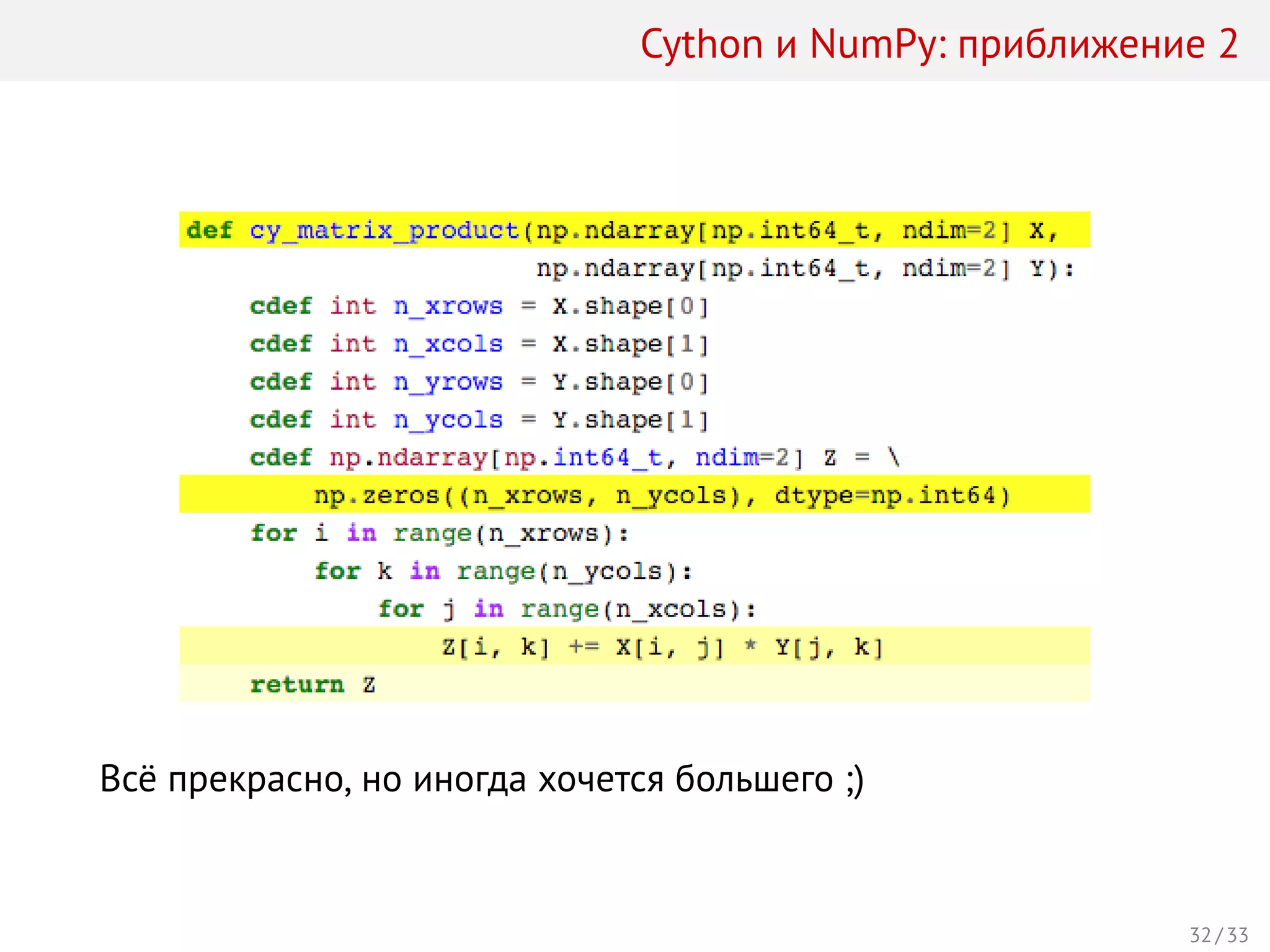Click the slide title 'Cython и NumPy: приближение 2'
This screenshot has height=952, width=1270.
pyautogui.click(x=939, y=45)
